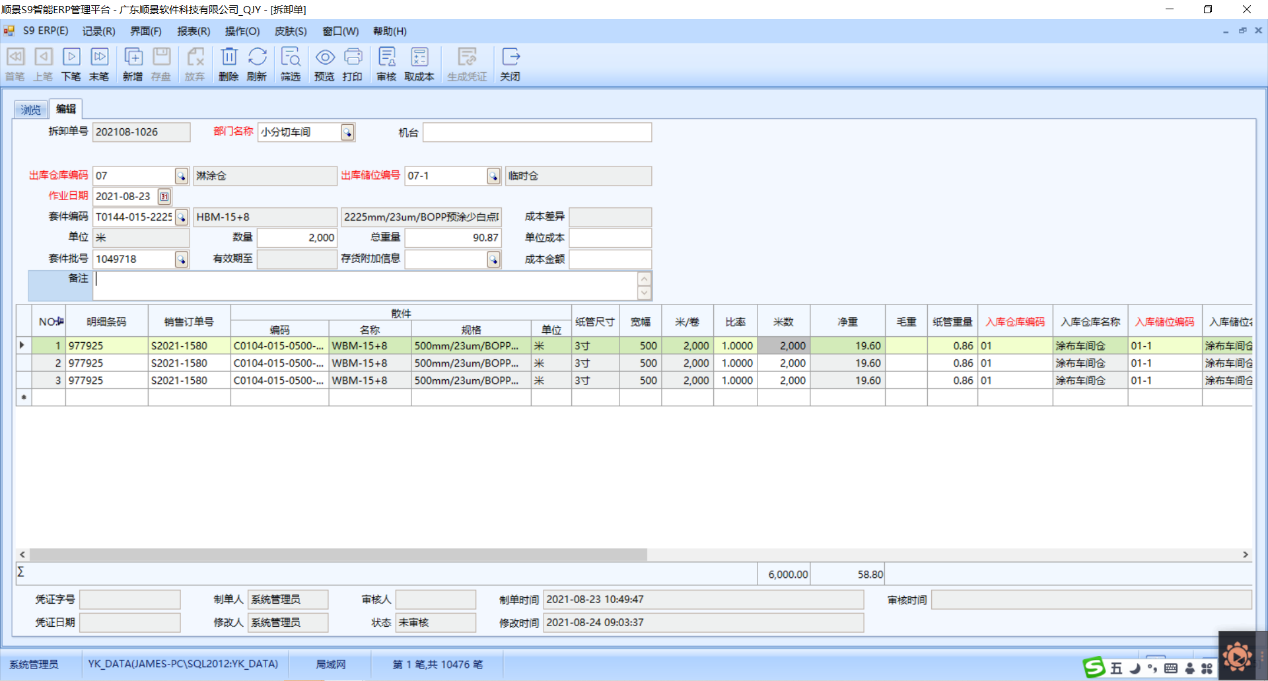
Task: Refresh data using the 刷新 icon
Action: [x=257, y=58]
